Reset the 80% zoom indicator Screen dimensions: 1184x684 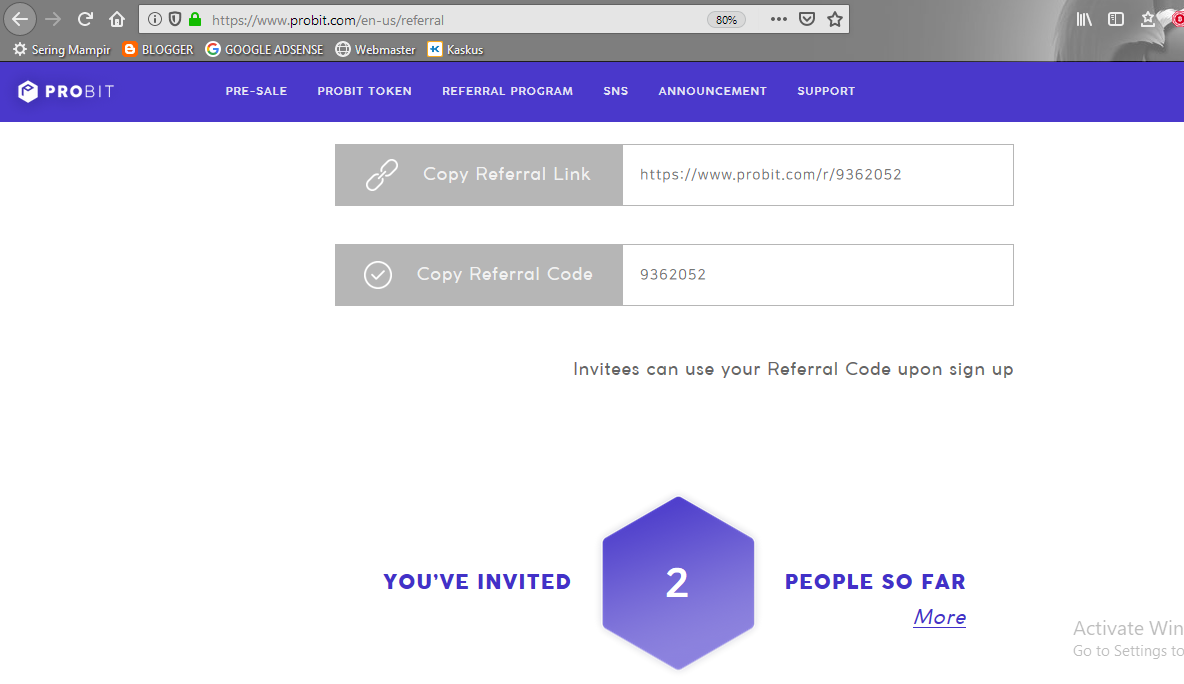pos(726,20)
